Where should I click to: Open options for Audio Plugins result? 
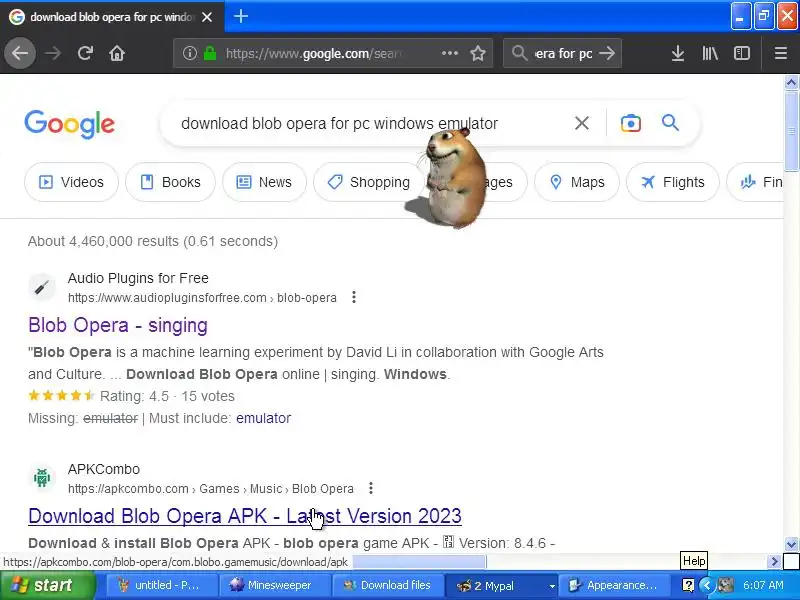354,297
